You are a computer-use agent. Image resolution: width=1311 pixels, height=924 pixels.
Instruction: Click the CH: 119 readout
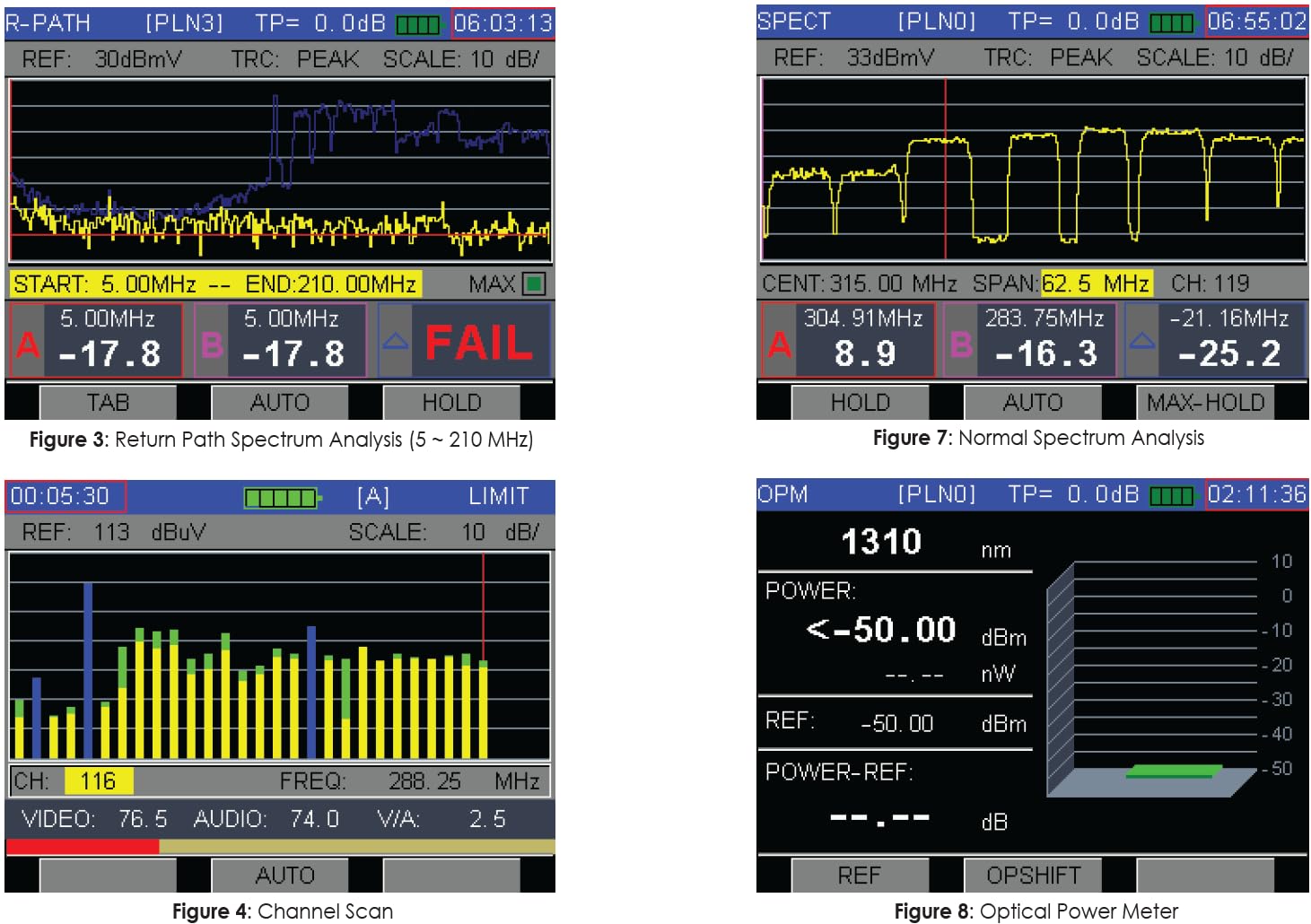[x=1210, y=283]
